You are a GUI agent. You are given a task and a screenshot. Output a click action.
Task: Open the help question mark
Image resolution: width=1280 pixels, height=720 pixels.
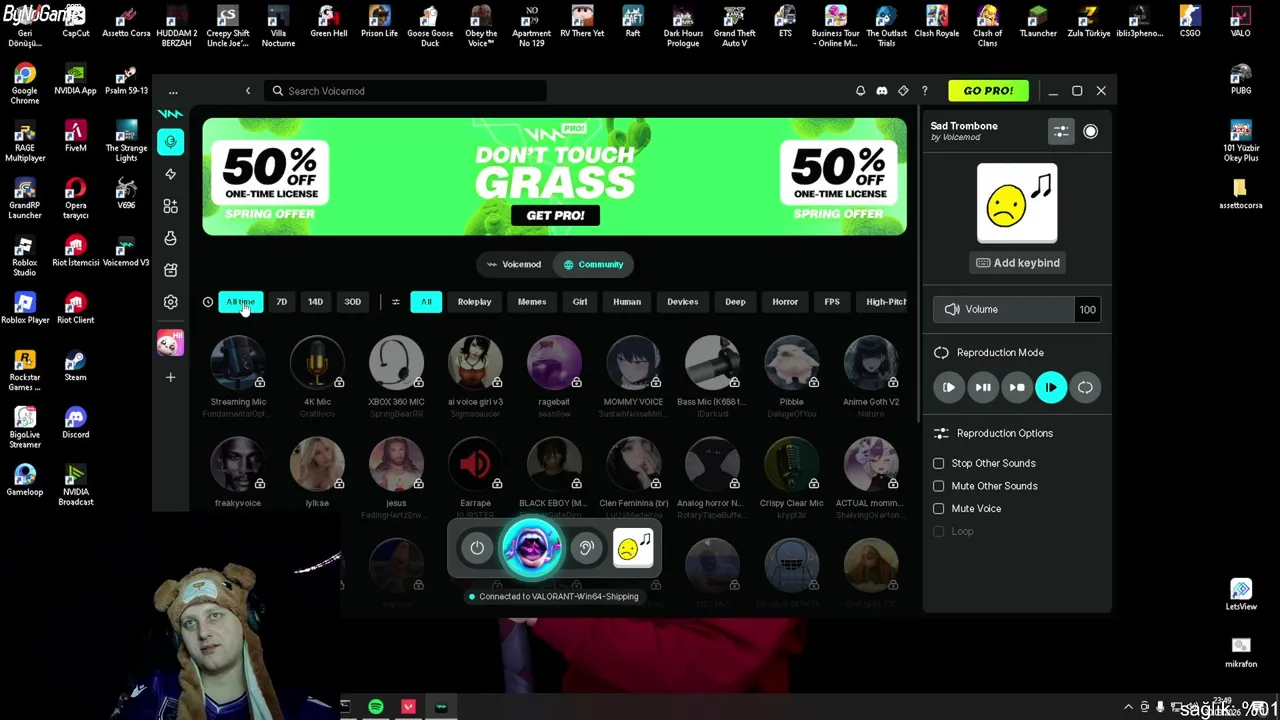[x=924, y=91]
